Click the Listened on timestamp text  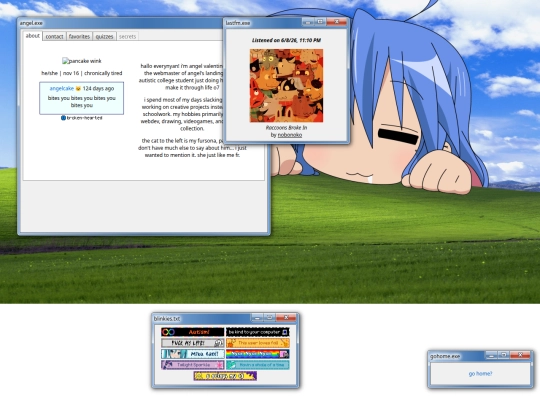286,40
